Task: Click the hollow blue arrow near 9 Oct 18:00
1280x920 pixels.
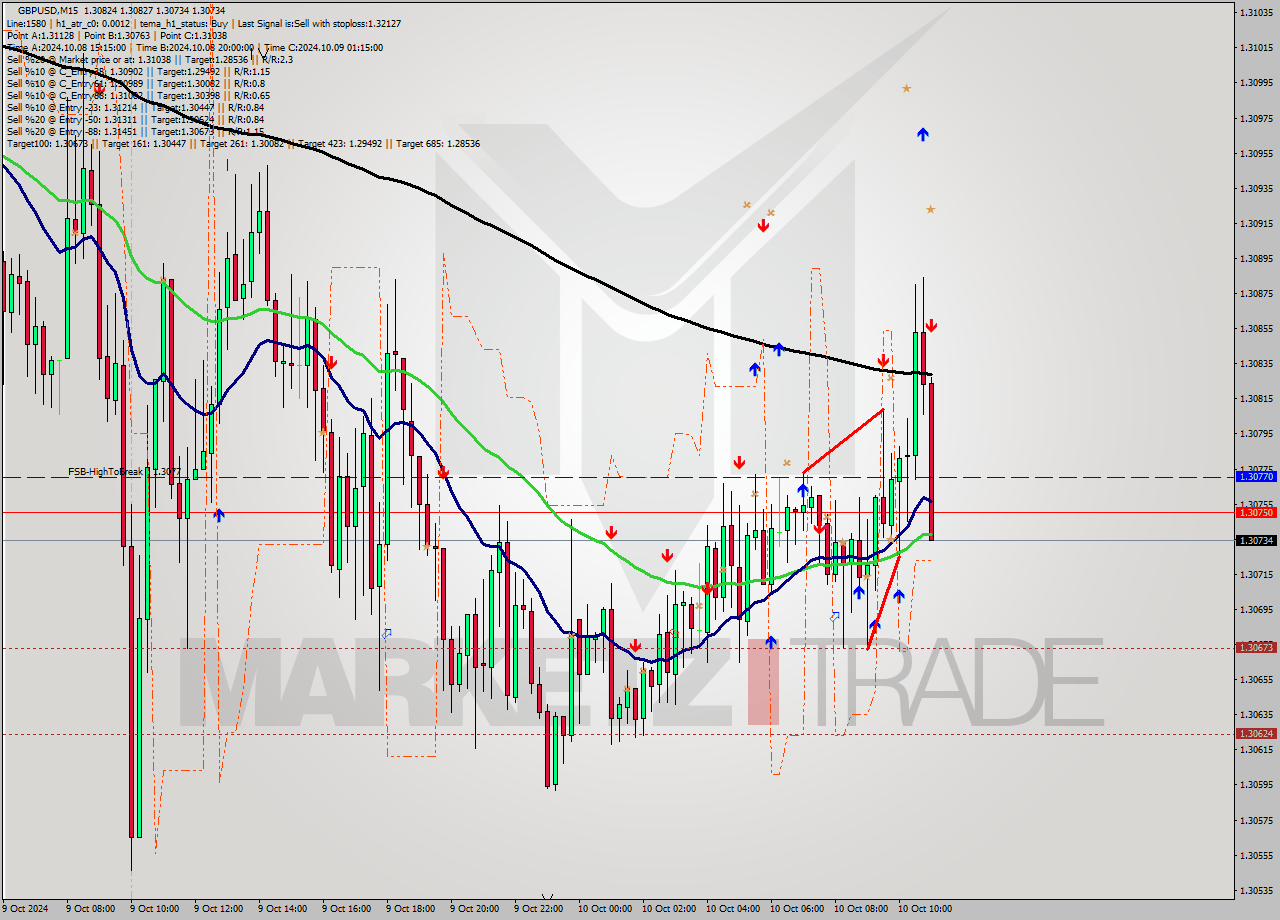Action: pyautogui.click(x=387, y=633)
